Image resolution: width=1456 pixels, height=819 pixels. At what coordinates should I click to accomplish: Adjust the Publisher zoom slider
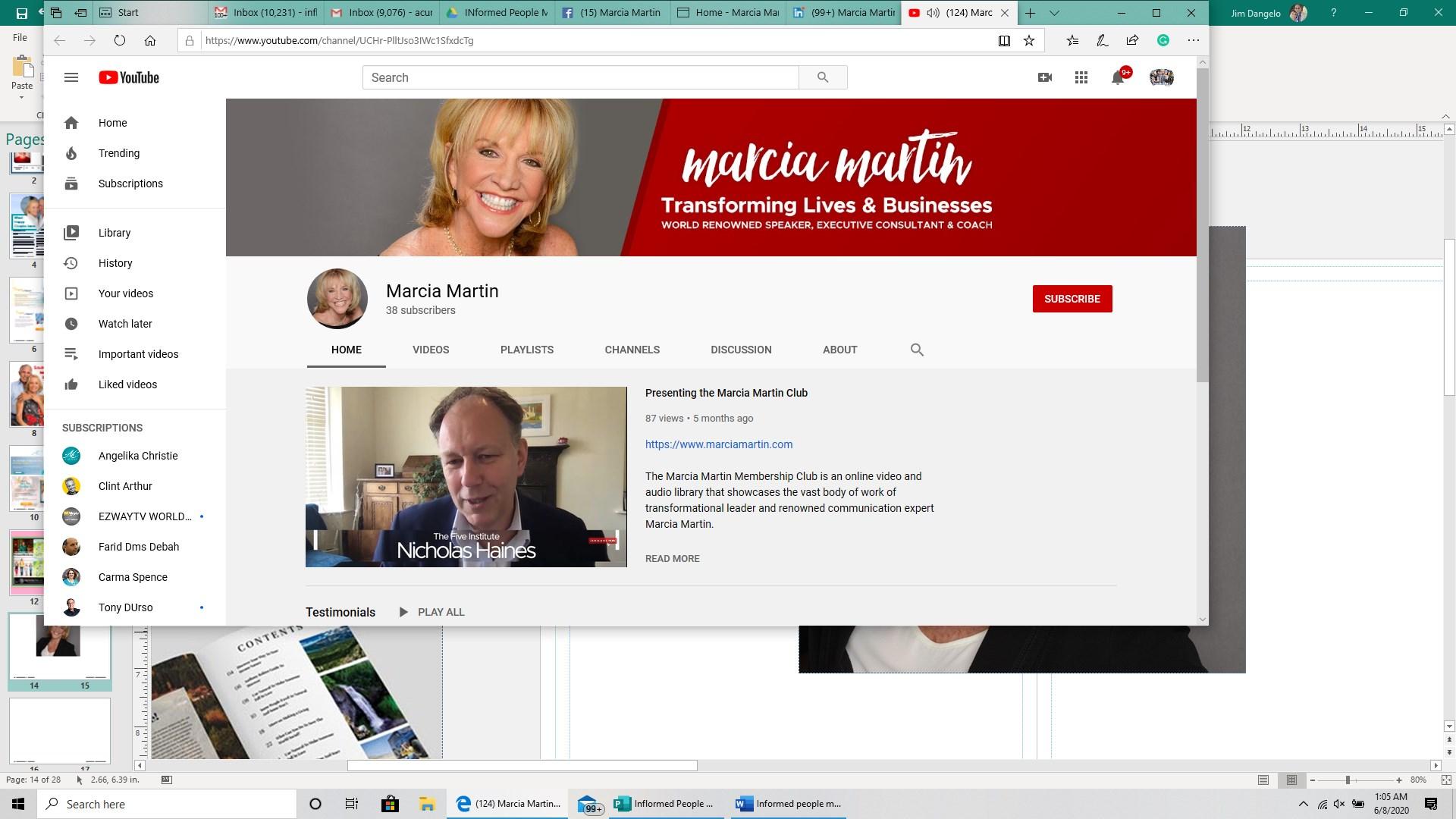pos(1348,780)
